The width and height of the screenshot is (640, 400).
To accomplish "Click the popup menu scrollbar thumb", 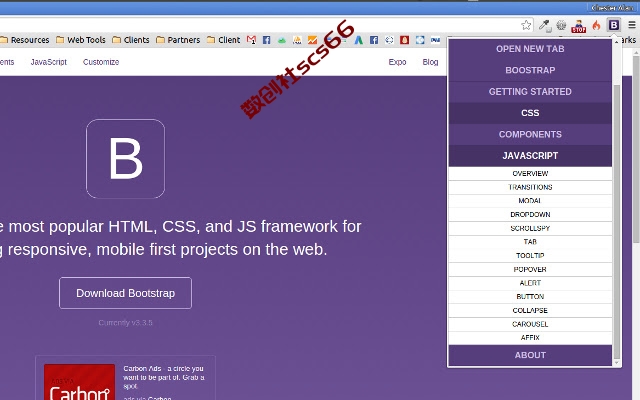I will pyautogui.click(x=616, y=220).
